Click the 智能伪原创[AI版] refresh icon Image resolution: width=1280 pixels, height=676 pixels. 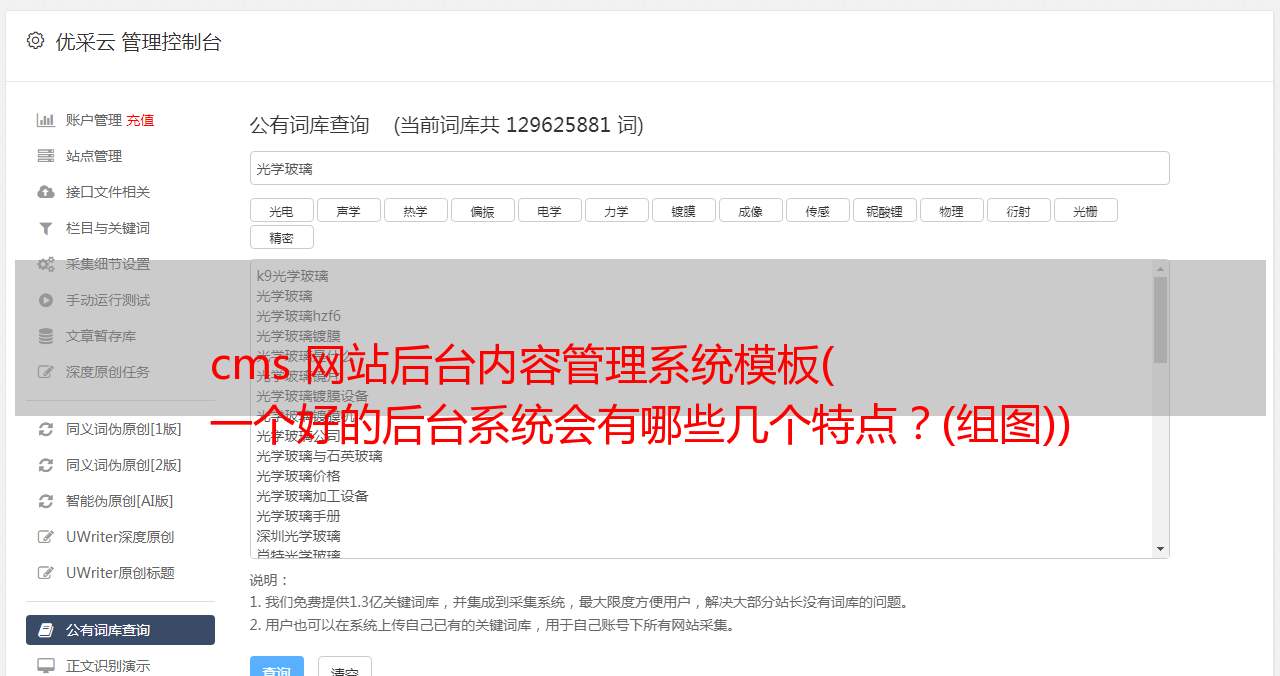point(46,501)
